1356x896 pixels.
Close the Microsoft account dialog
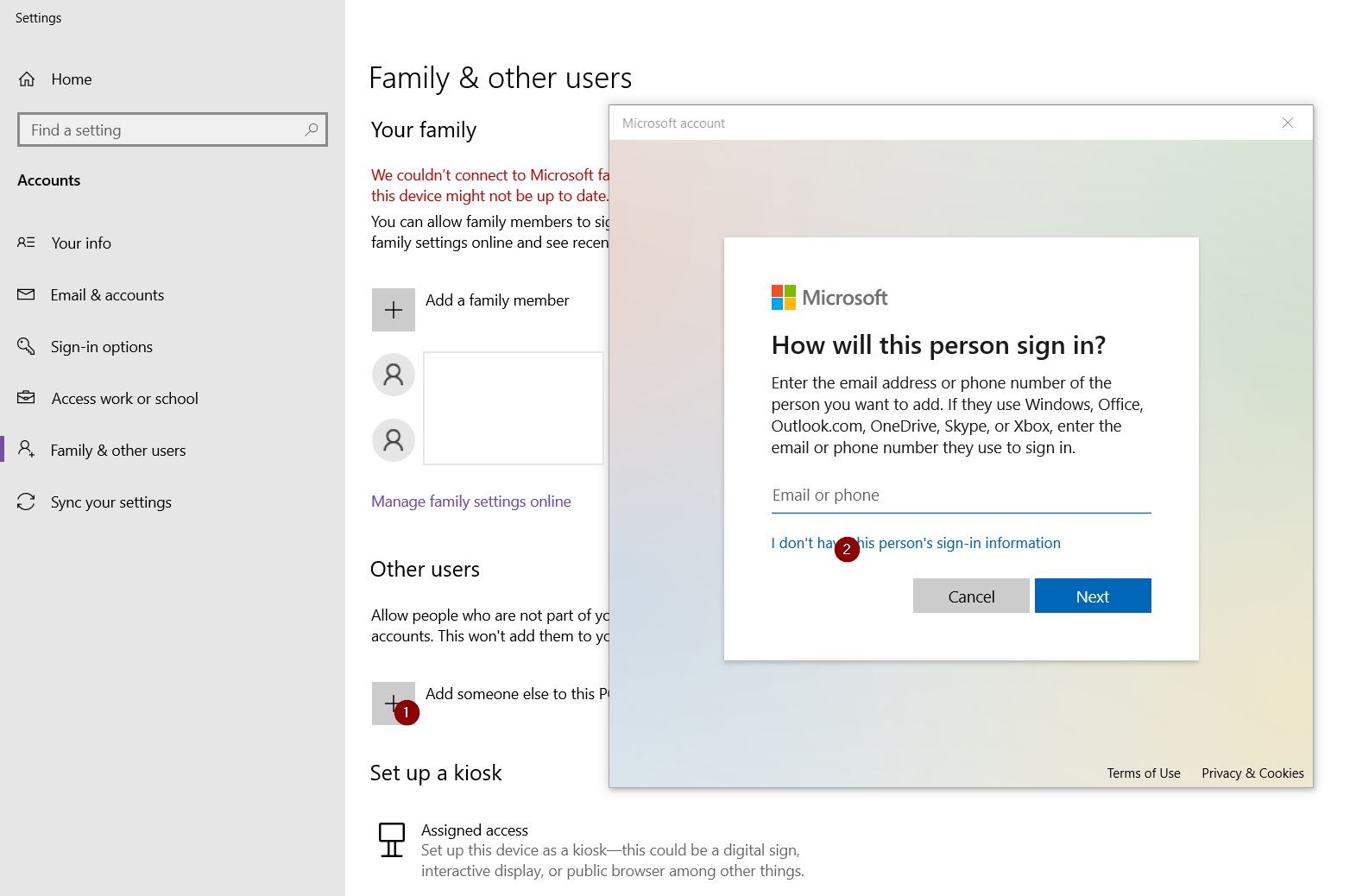click(1288, 123)
